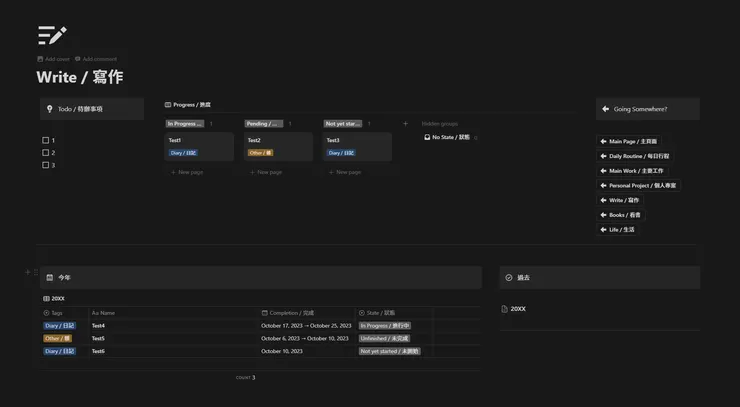Click date October 17, 2023 → October 25, 2023
The height and width of the screenshot is (407, 740).
click(x=306, y=326)
